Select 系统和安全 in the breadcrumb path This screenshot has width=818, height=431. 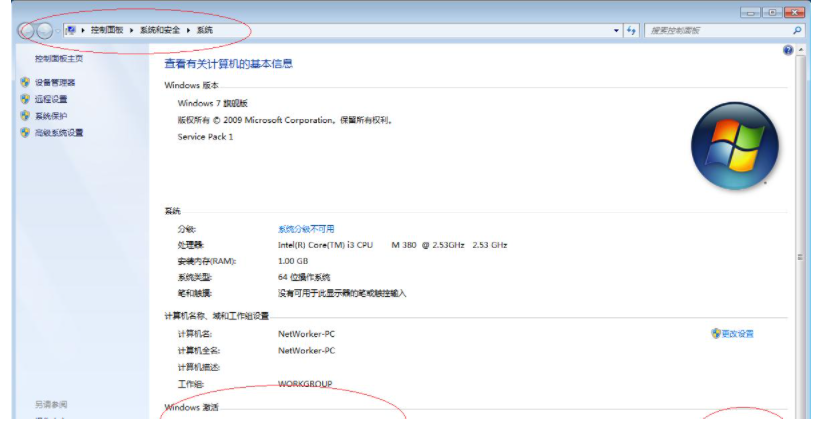point(160,31)
